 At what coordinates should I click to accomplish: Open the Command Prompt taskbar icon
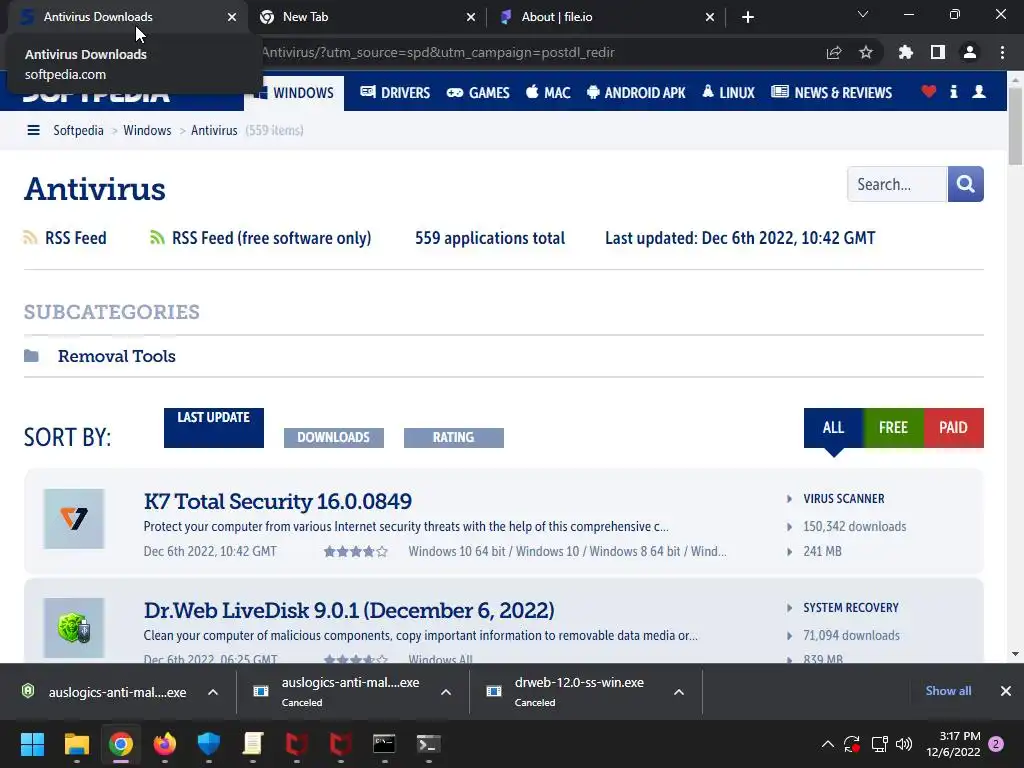click(x=384, y=744)
